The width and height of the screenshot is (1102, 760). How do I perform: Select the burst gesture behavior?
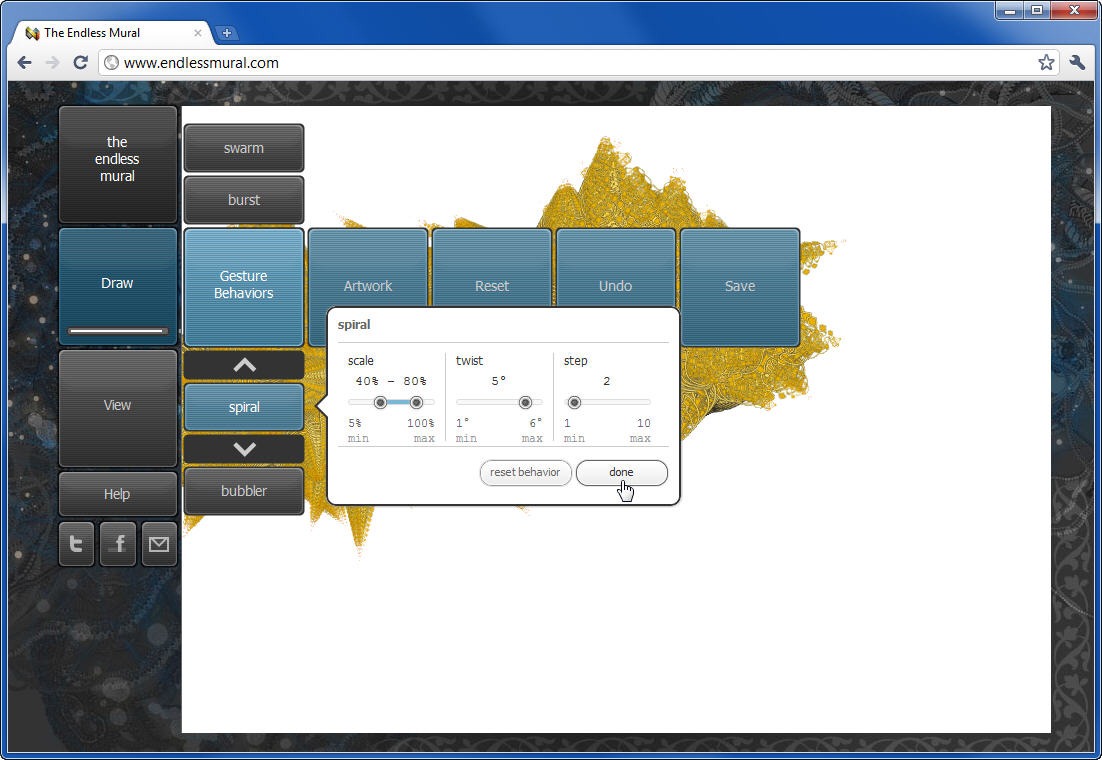click(244, 200)
